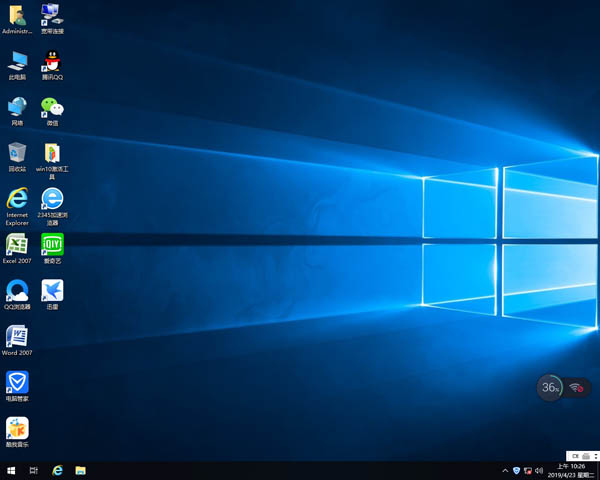The height and width of the screenshot is (480, 600).
Task: Click the 酷我音乐 desktop icon
Action: tap(17, 428)
